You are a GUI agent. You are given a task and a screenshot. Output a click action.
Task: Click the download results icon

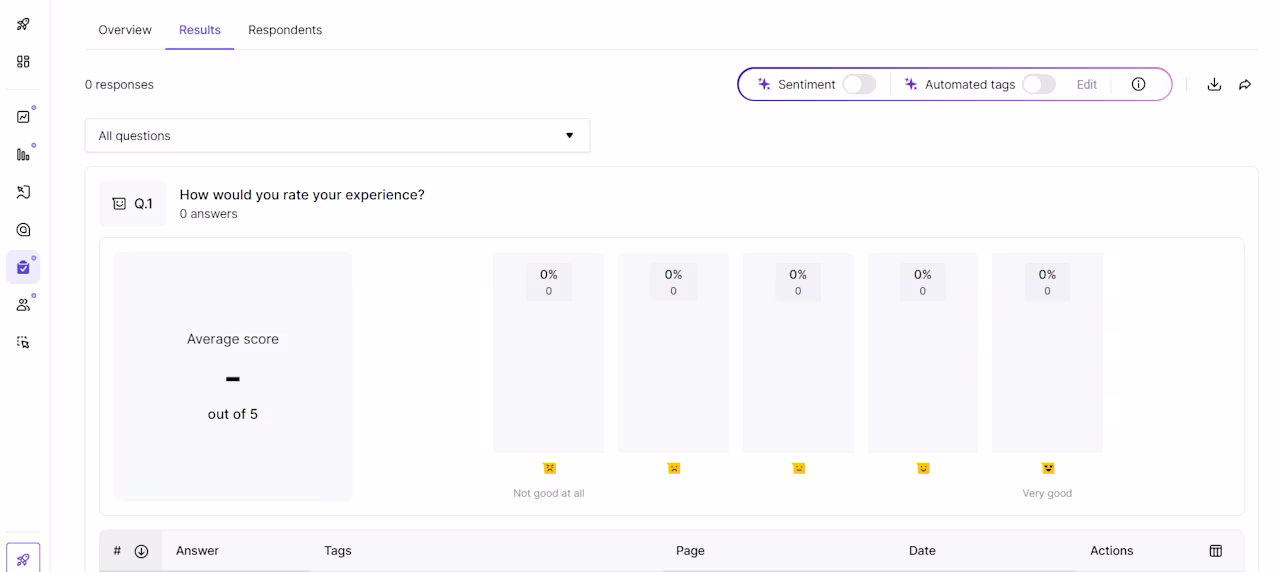tap(1214, 85)
